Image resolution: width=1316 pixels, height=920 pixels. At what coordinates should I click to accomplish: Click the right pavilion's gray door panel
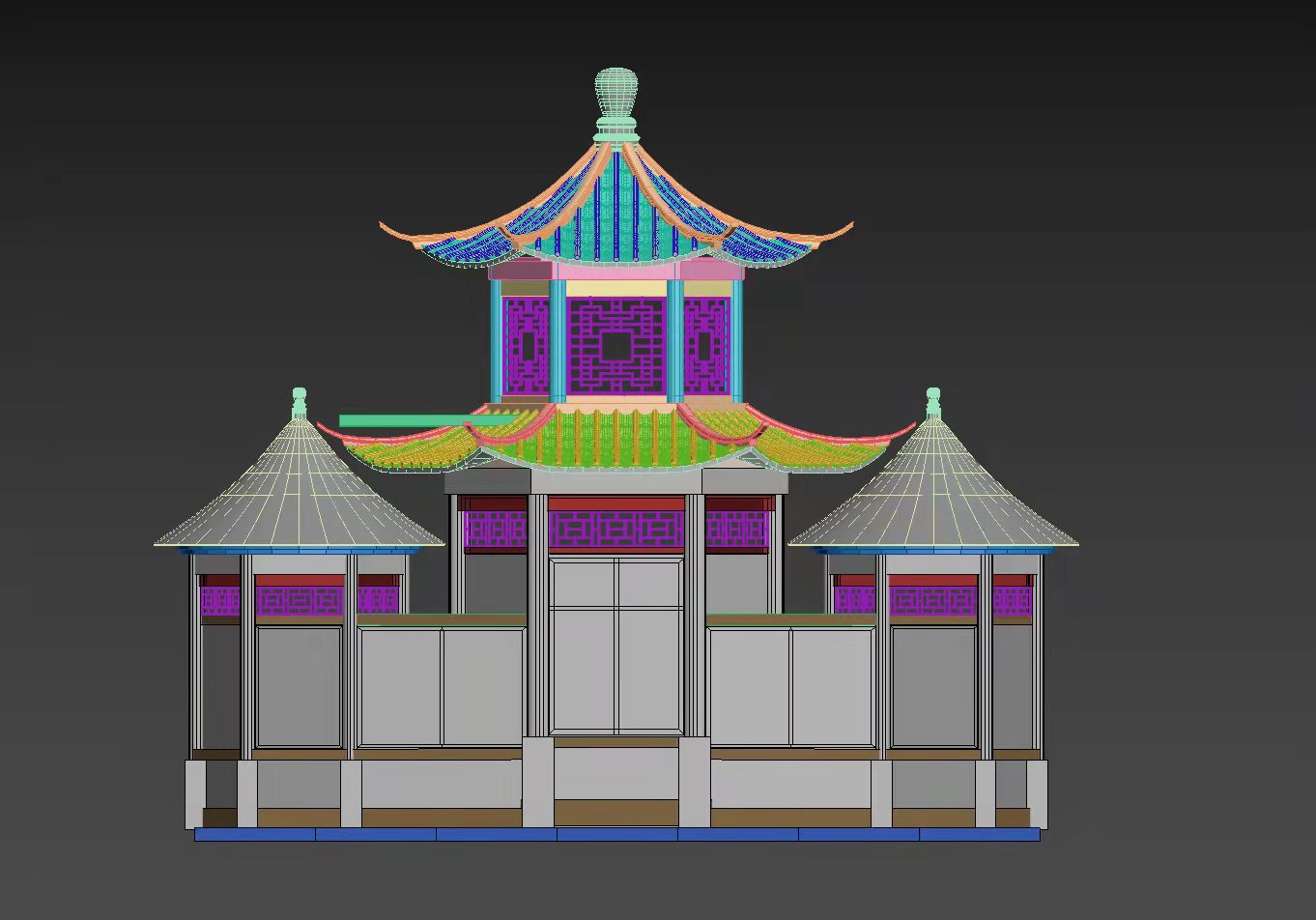[933, 686]
